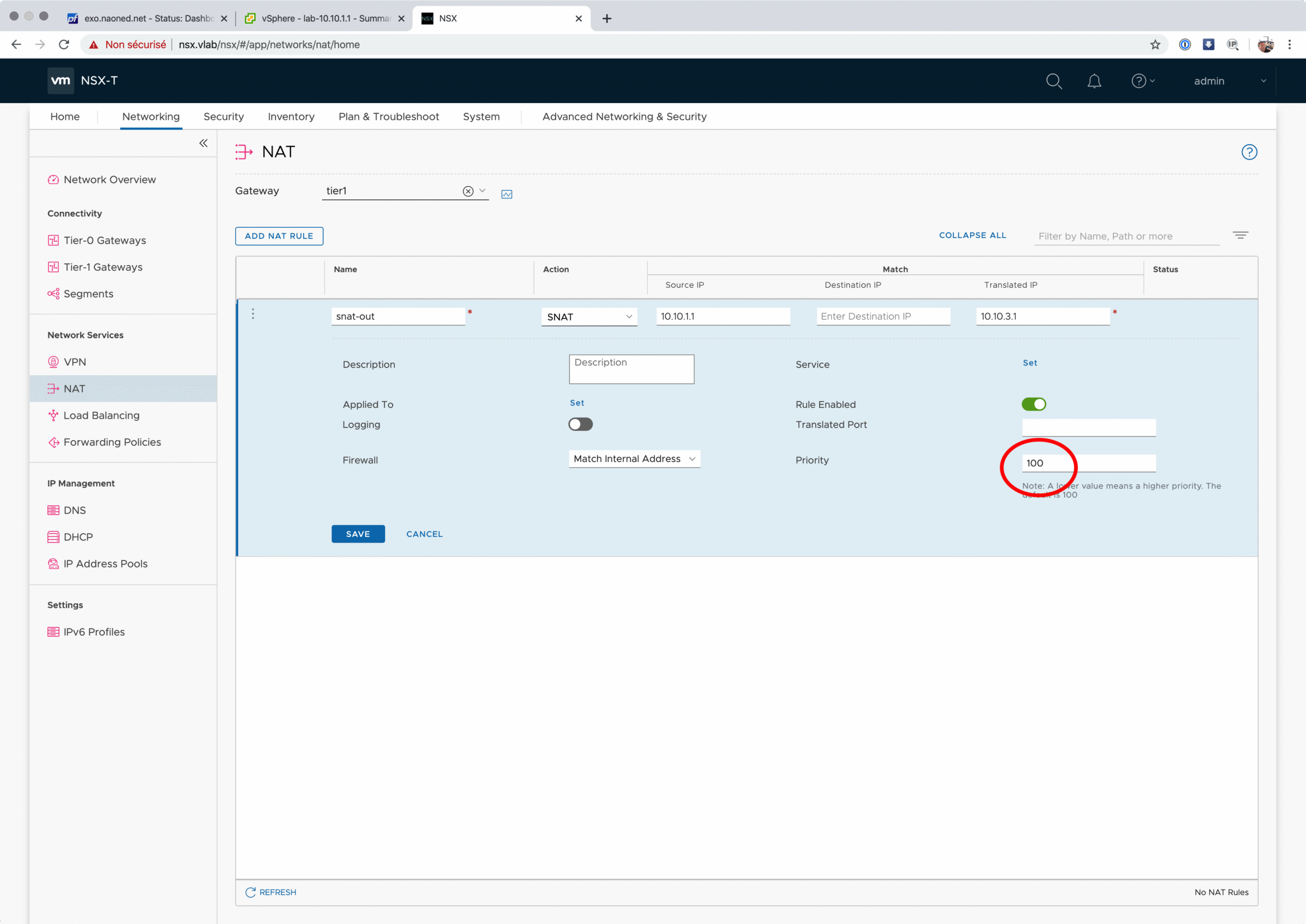
Task: Click the NAT page help icon
Action: [1249, 152]
